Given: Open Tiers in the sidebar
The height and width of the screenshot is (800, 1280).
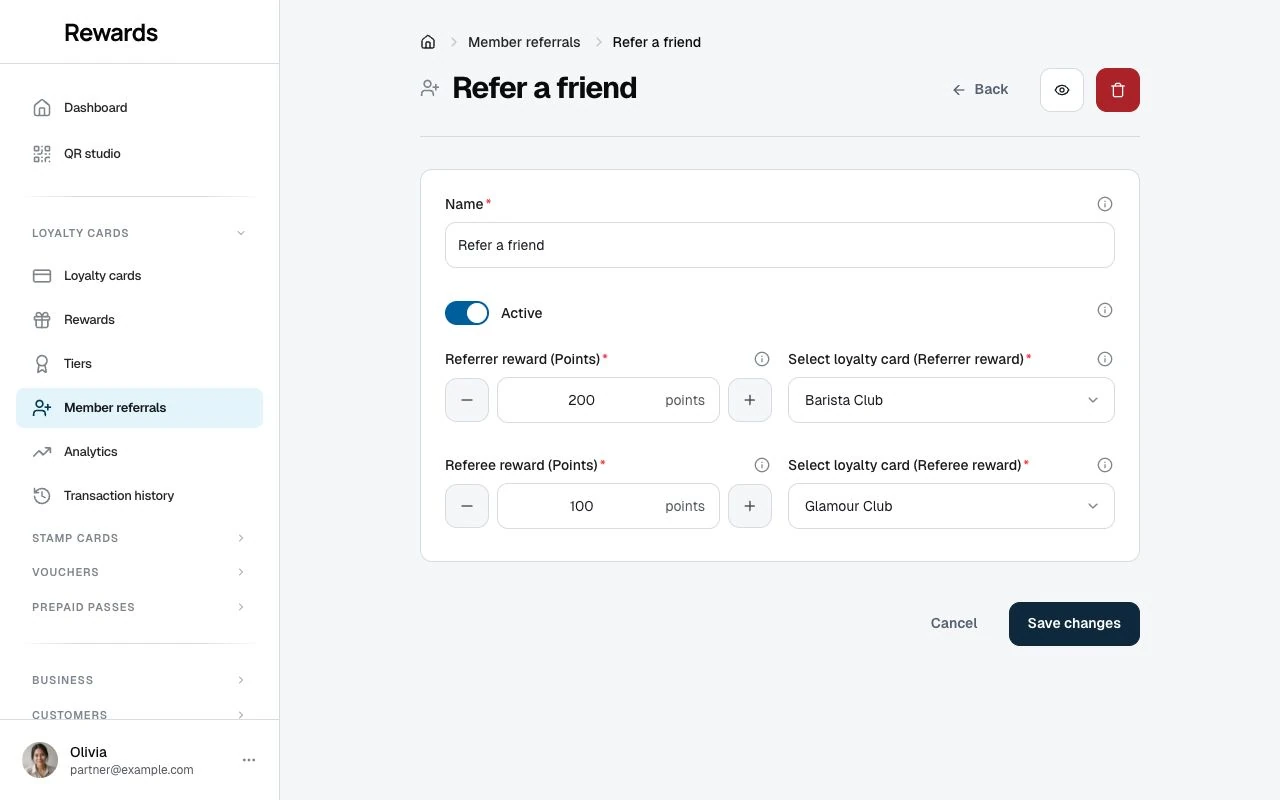Looking at the screenshot, I should coord(139,364).
